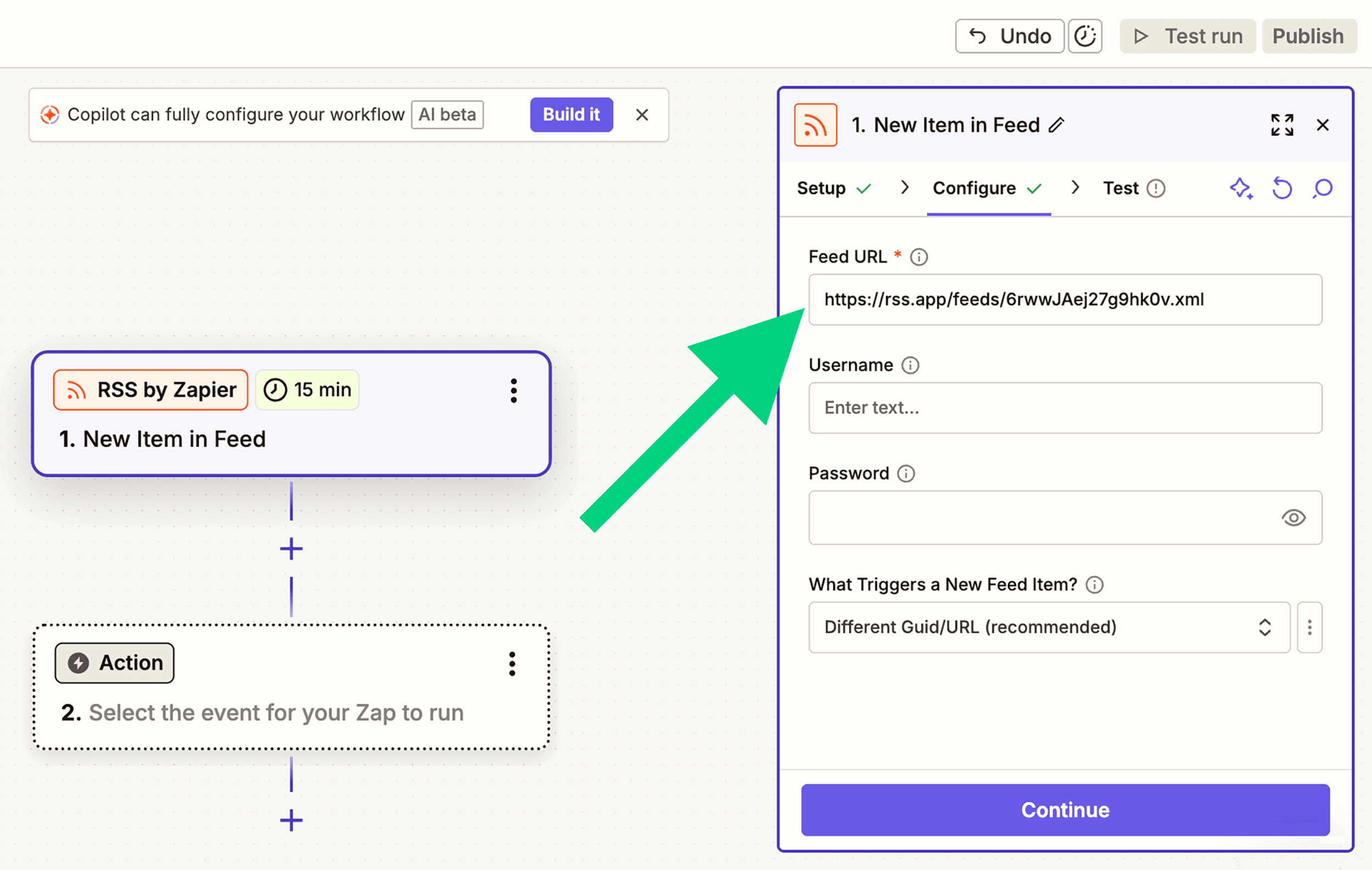Click the RSS icon in the panel header
This screenshot has height=870, width=1372.
[x=816, y=124]
